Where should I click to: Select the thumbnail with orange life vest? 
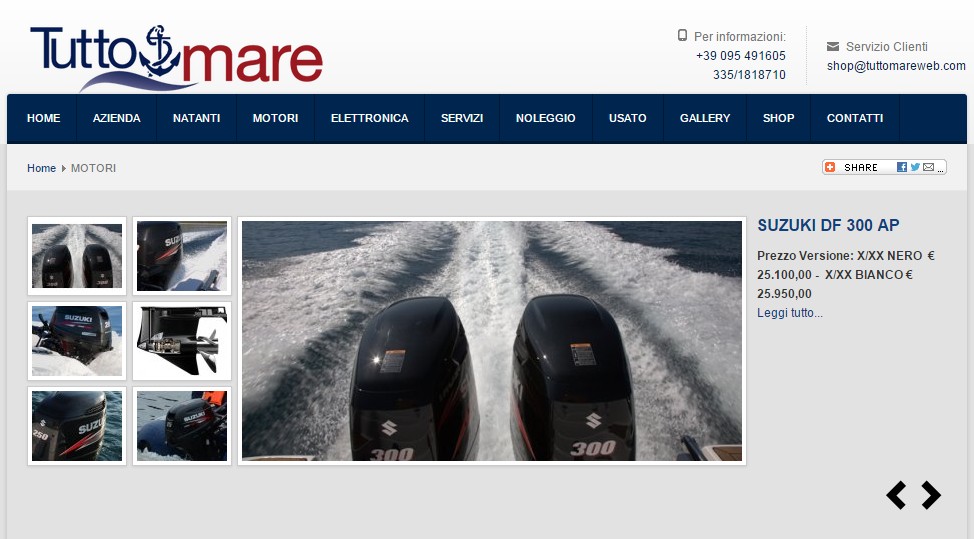(x=182, y=426)
